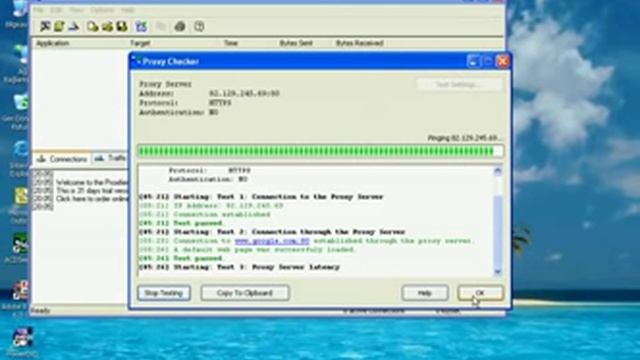Screen dimensions: 640x360
Task: Click the blue framed toolbar icon
Action: click(x=141, y=27)
